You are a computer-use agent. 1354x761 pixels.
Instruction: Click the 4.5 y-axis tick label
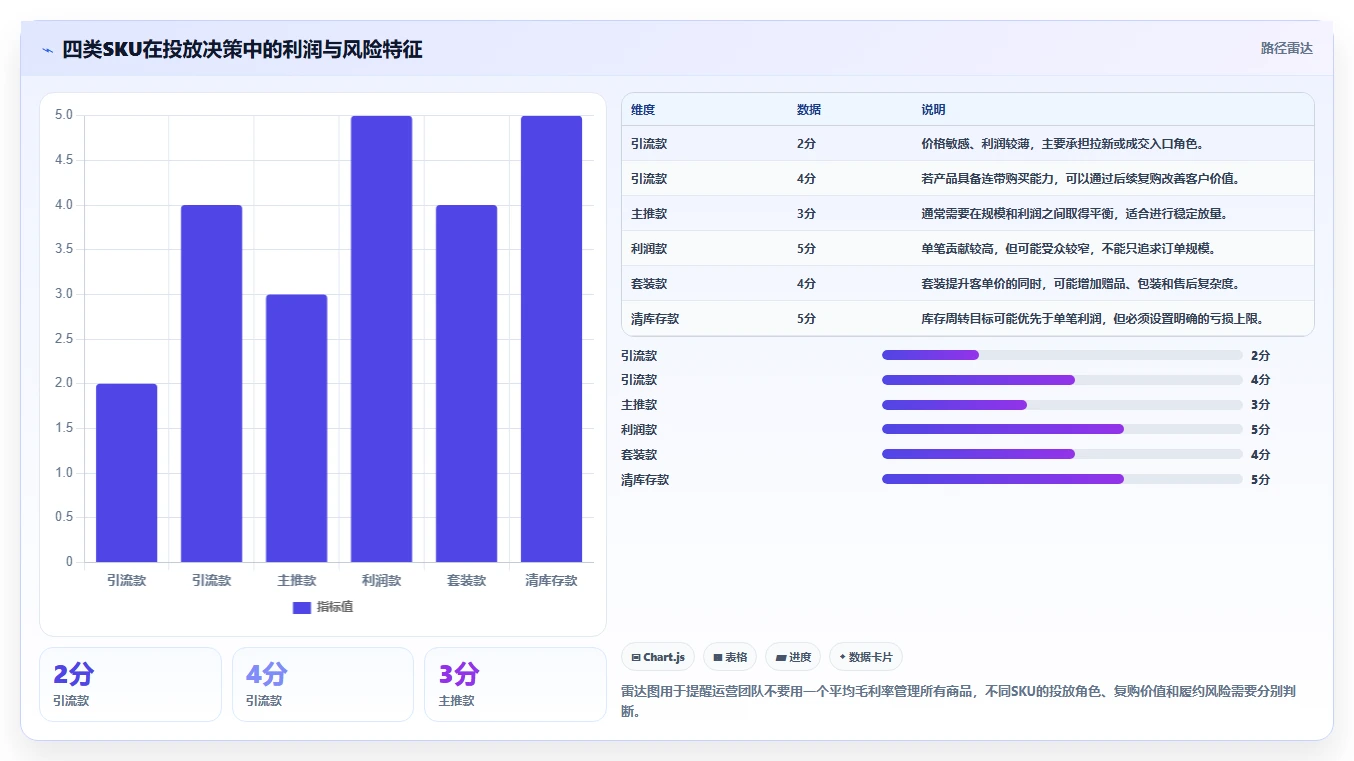coord(64,160)
